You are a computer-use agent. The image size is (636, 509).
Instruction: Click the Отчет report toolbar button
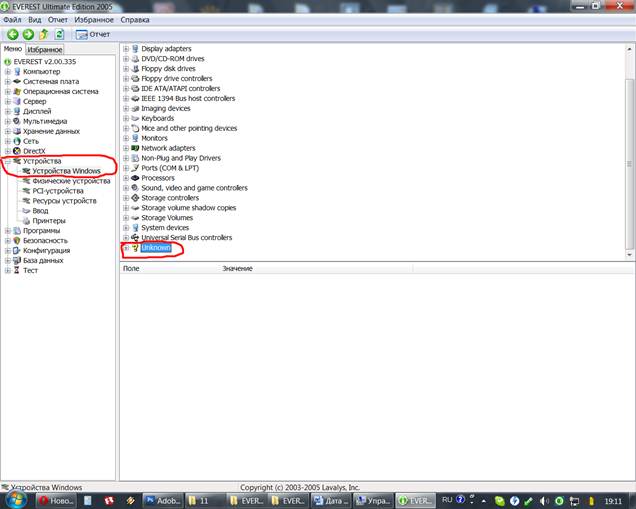click(x=93, y=34)
